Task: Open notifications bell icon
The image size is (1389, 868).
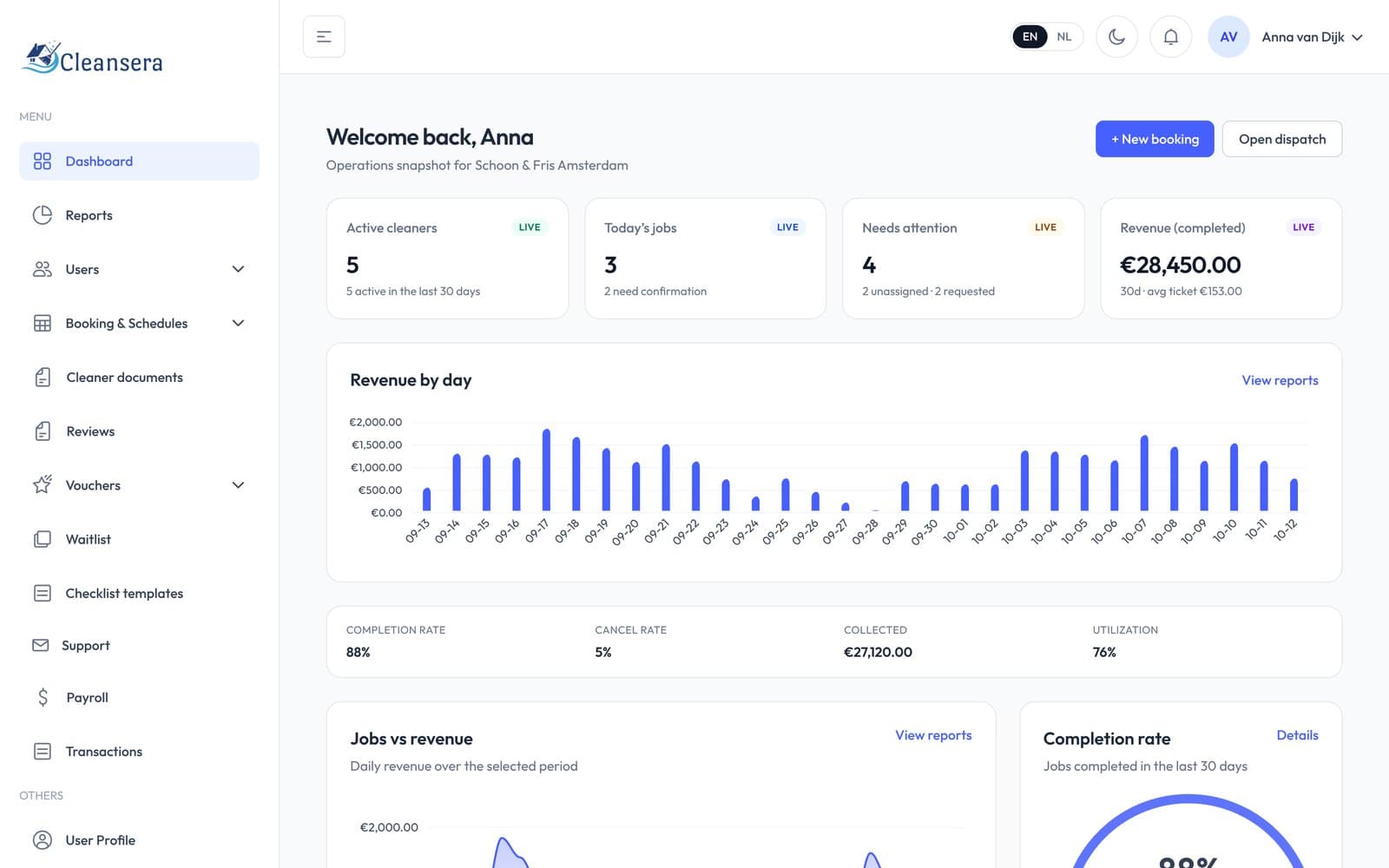Action: (x=1170, y=36)
